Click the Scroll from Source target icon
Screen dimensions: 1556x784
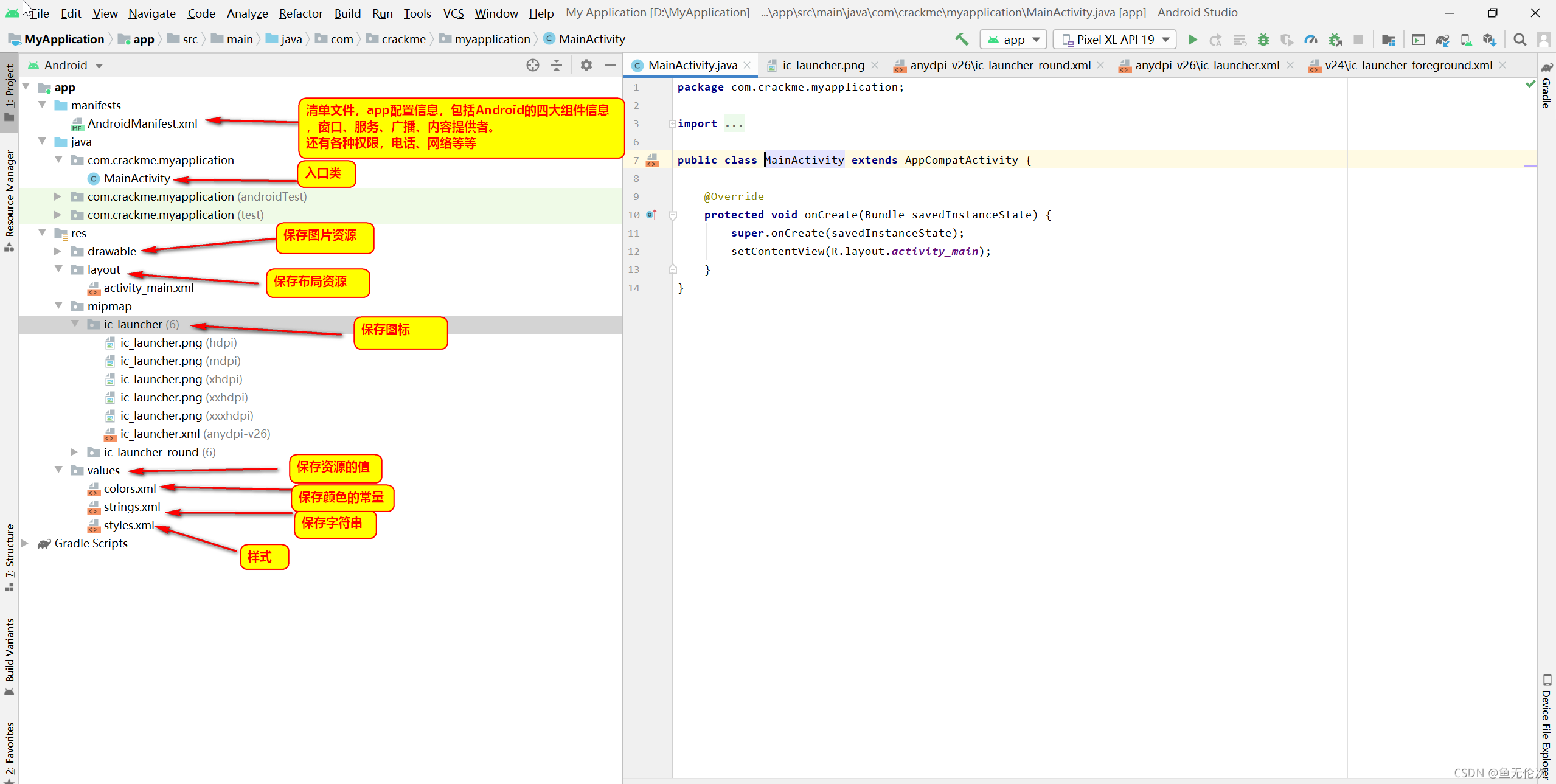pyautogui.click(x=533, y=65)
